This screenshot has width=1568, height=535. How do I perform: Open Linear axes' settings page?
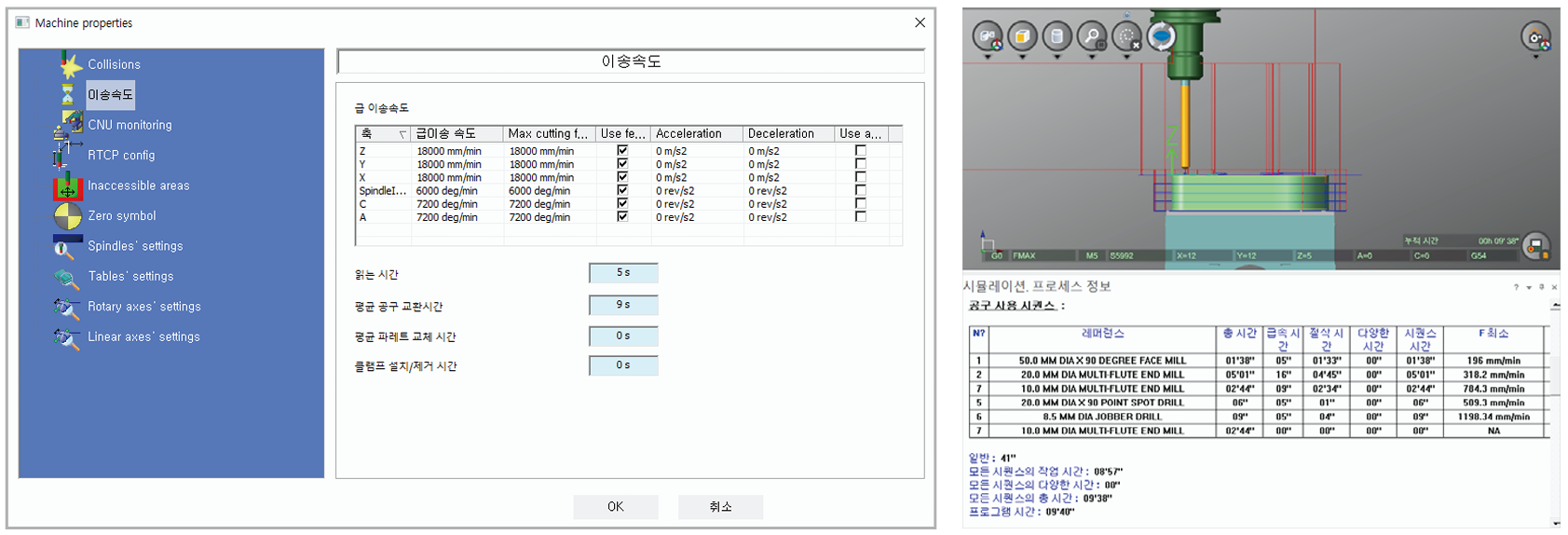(x=143, y=336)
